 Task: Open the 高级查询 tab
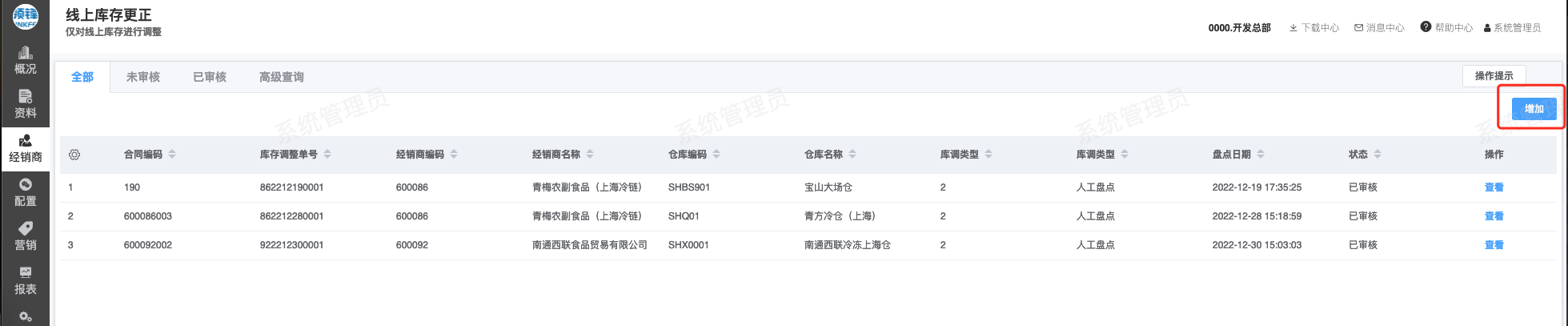[281, 77]
